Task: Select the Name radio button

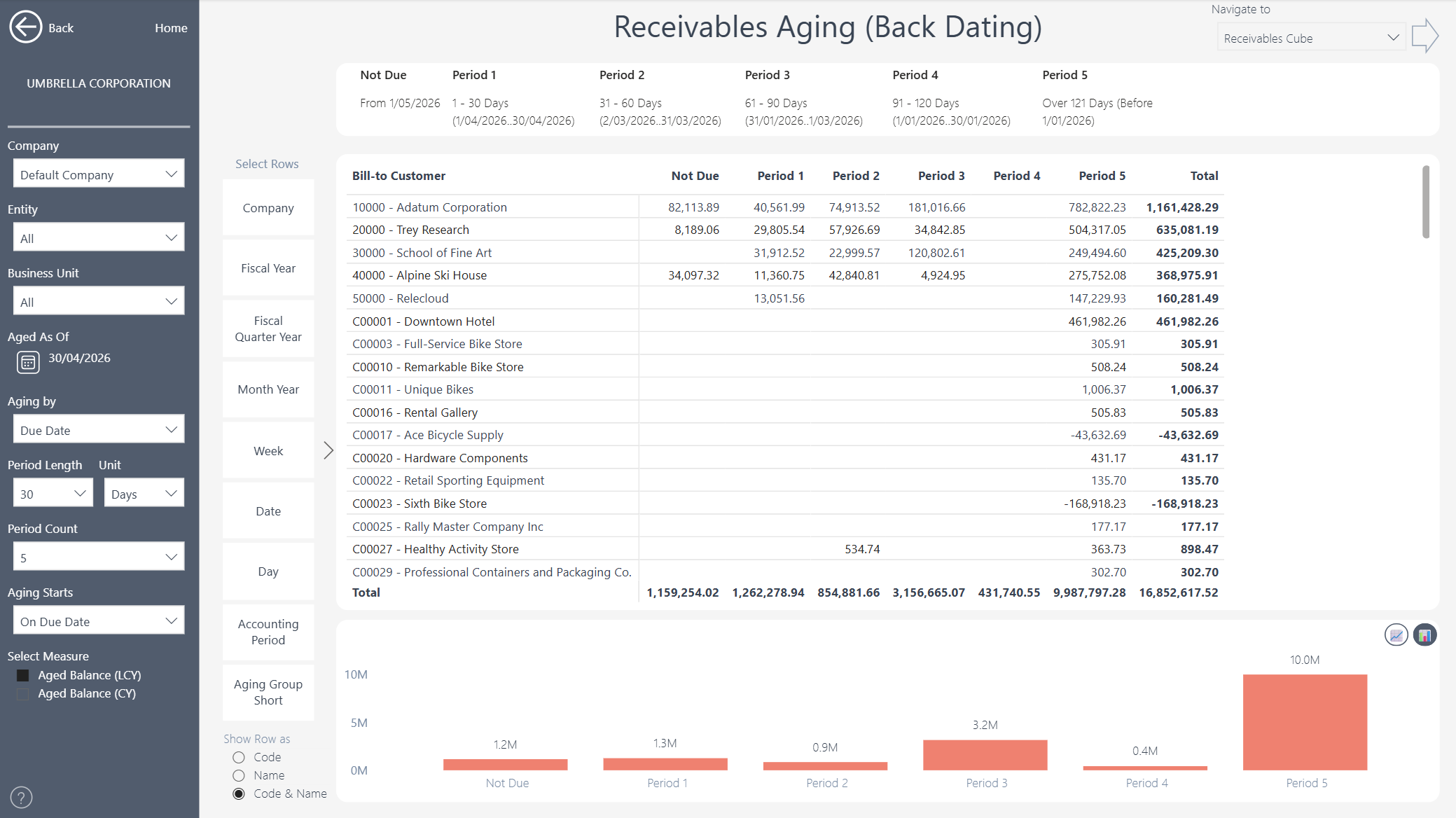Action: click(239, 775)
